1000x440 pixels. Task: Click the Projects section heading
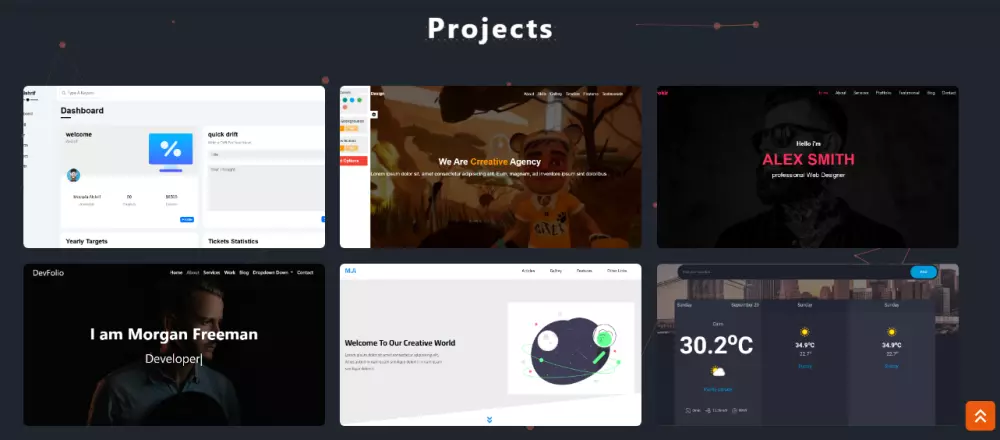[490, 29]
